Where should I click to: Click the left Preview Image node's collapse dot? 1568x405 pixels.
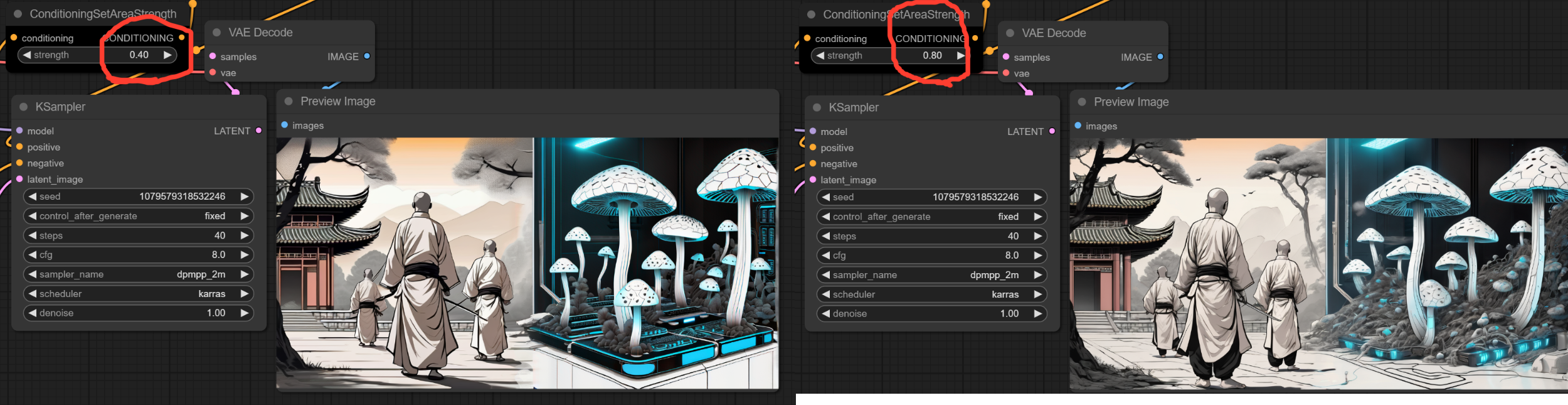point(289,102)
